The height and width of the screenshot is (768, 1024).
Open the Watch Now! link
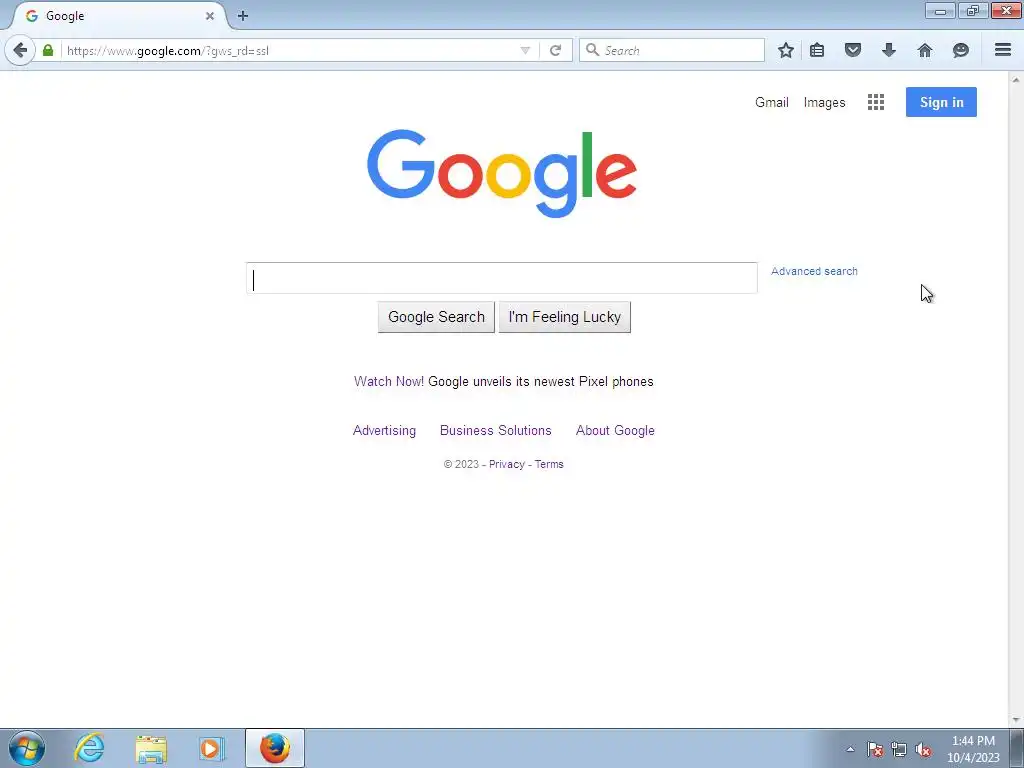coord(389,381)
